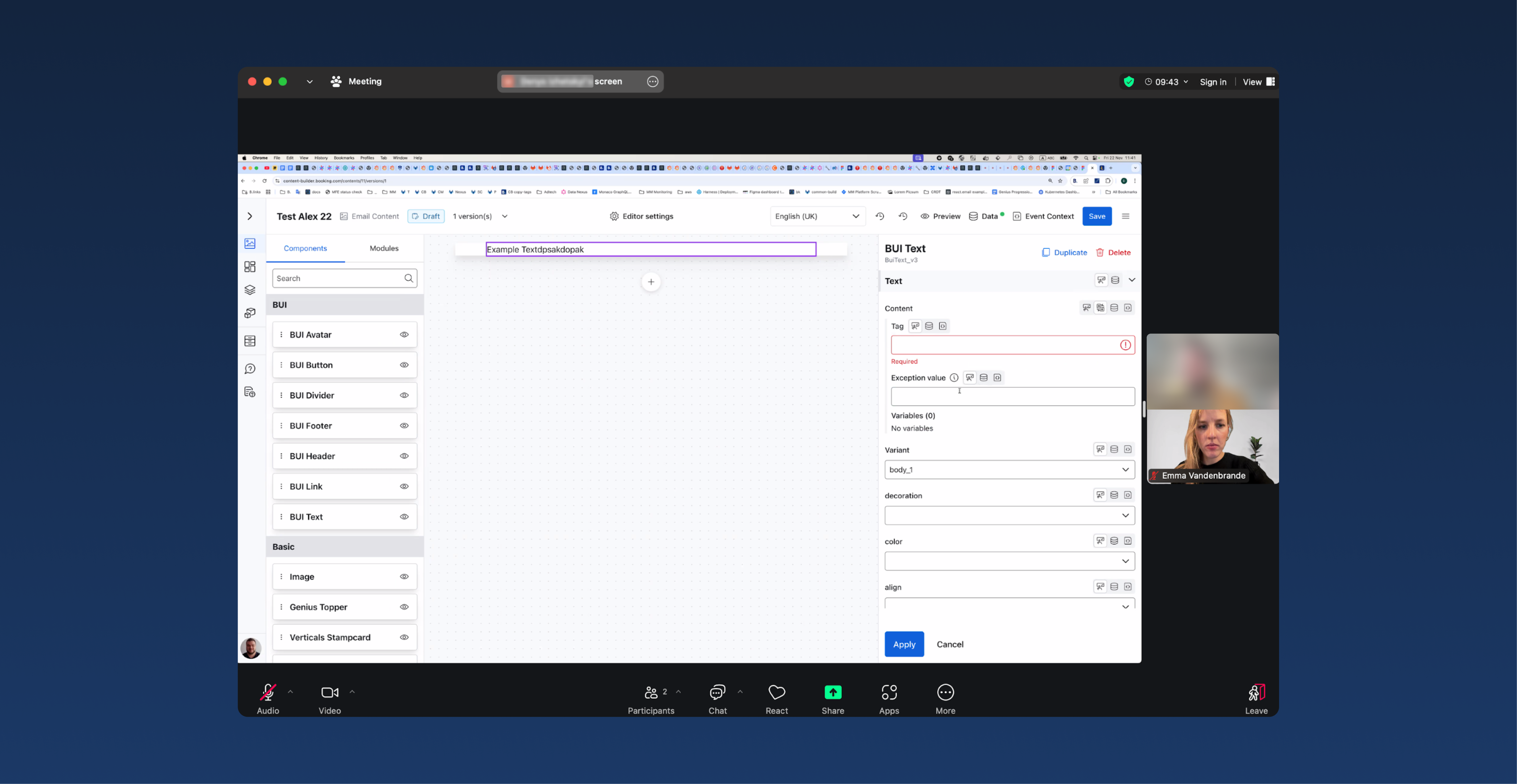Click the green Share screen icon in Zoom
Viewport: 1517px width, 784px height.
click(833, 692)
